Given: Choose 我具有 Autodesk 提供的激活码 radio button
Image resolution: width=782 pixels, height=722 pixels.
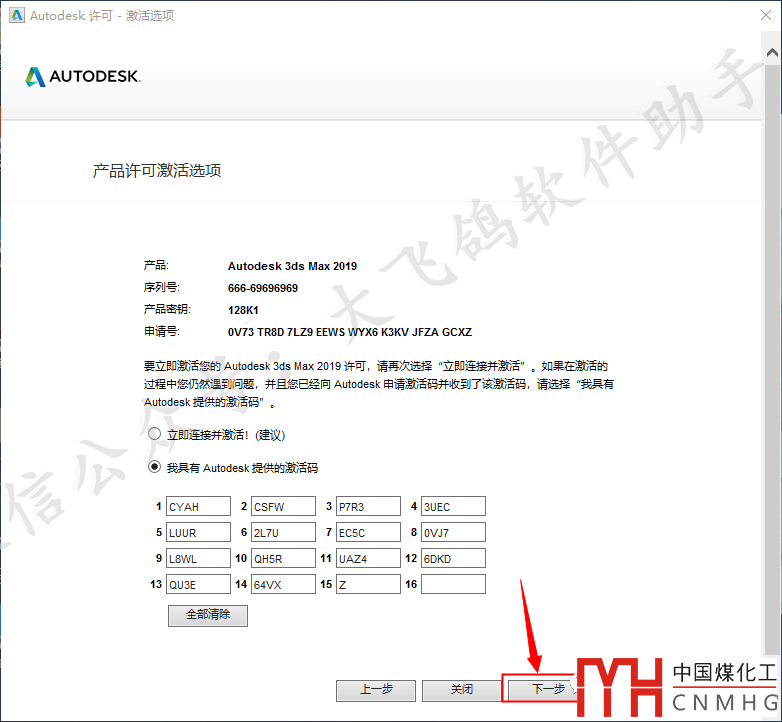Looking at the screenshot, I should pyautogui.click(x=154, y=467).
